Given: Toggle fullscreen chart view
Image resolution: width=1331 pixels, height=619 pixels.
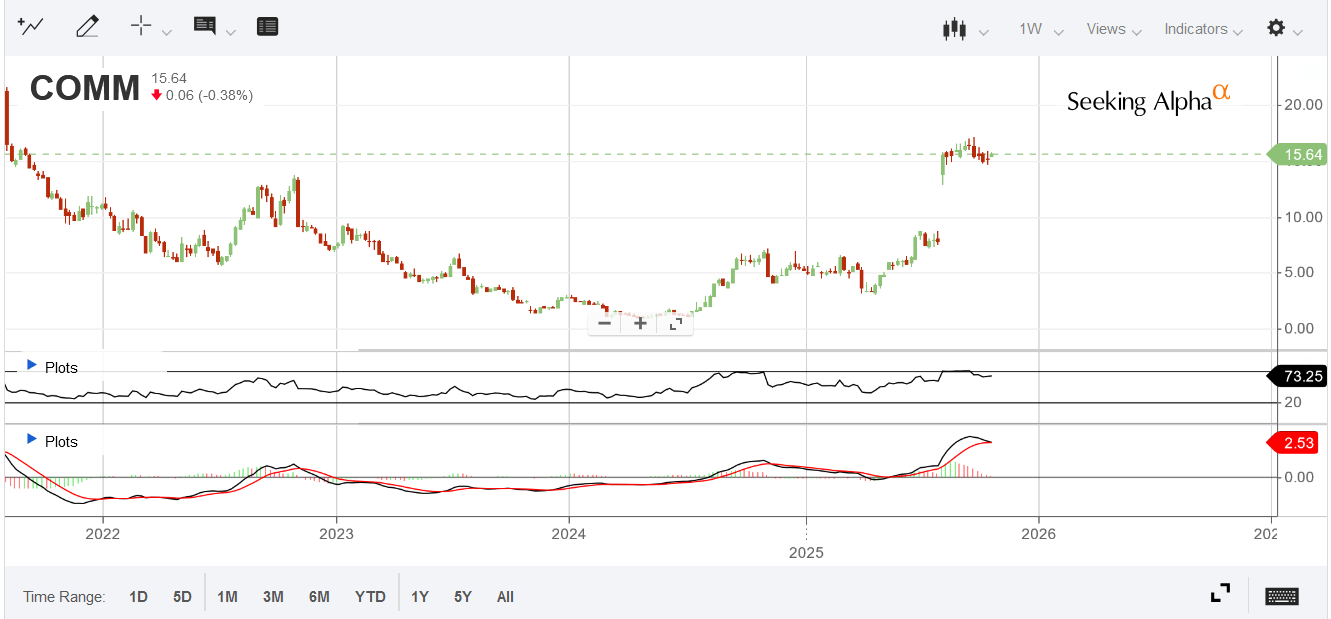Looking at the screenshot, I should coord(1220,593).
